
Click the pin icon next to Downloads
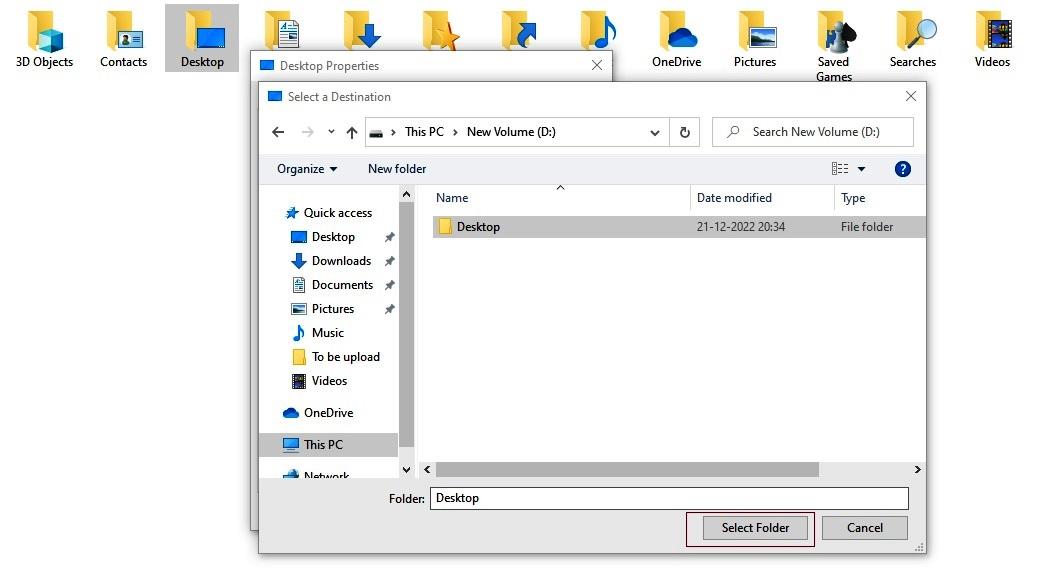coord(390,261)
